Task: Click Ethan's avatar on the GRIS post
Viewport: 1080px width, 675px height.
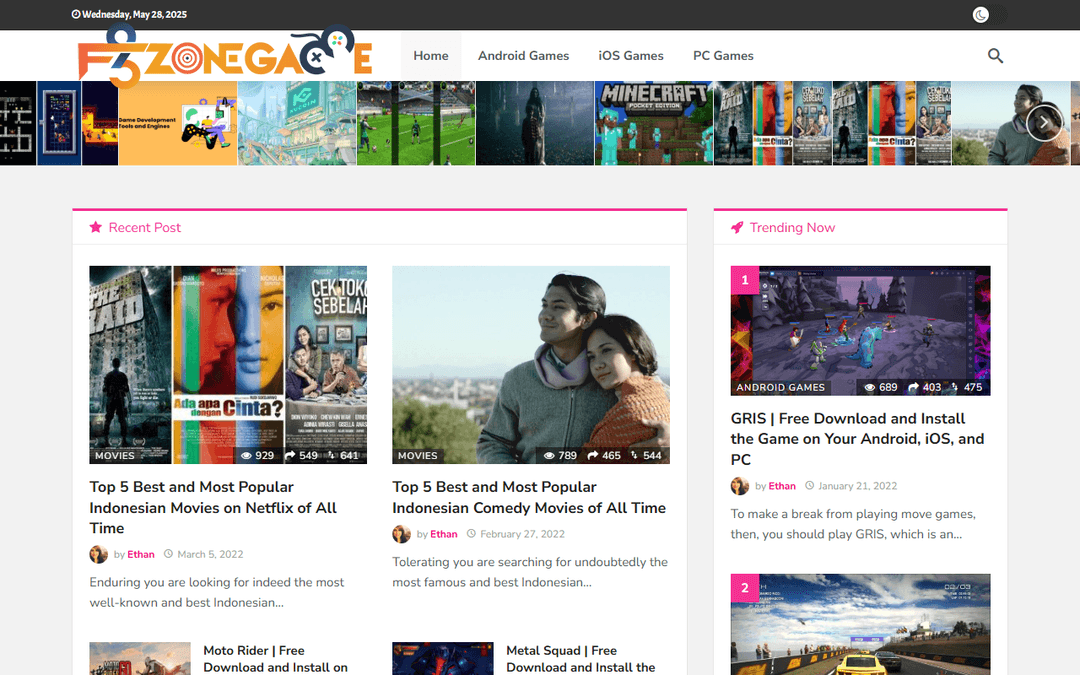Action: coord(740,486)
